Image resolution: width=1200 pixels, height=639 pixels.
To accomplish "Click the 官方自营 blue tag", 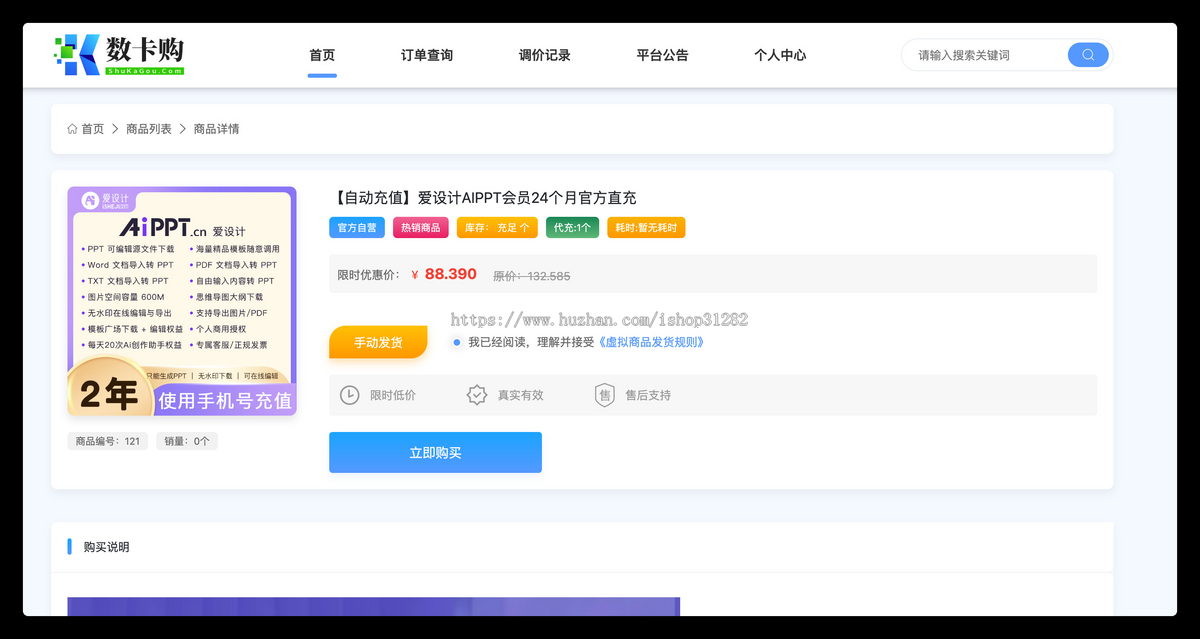I will (357, 228).
